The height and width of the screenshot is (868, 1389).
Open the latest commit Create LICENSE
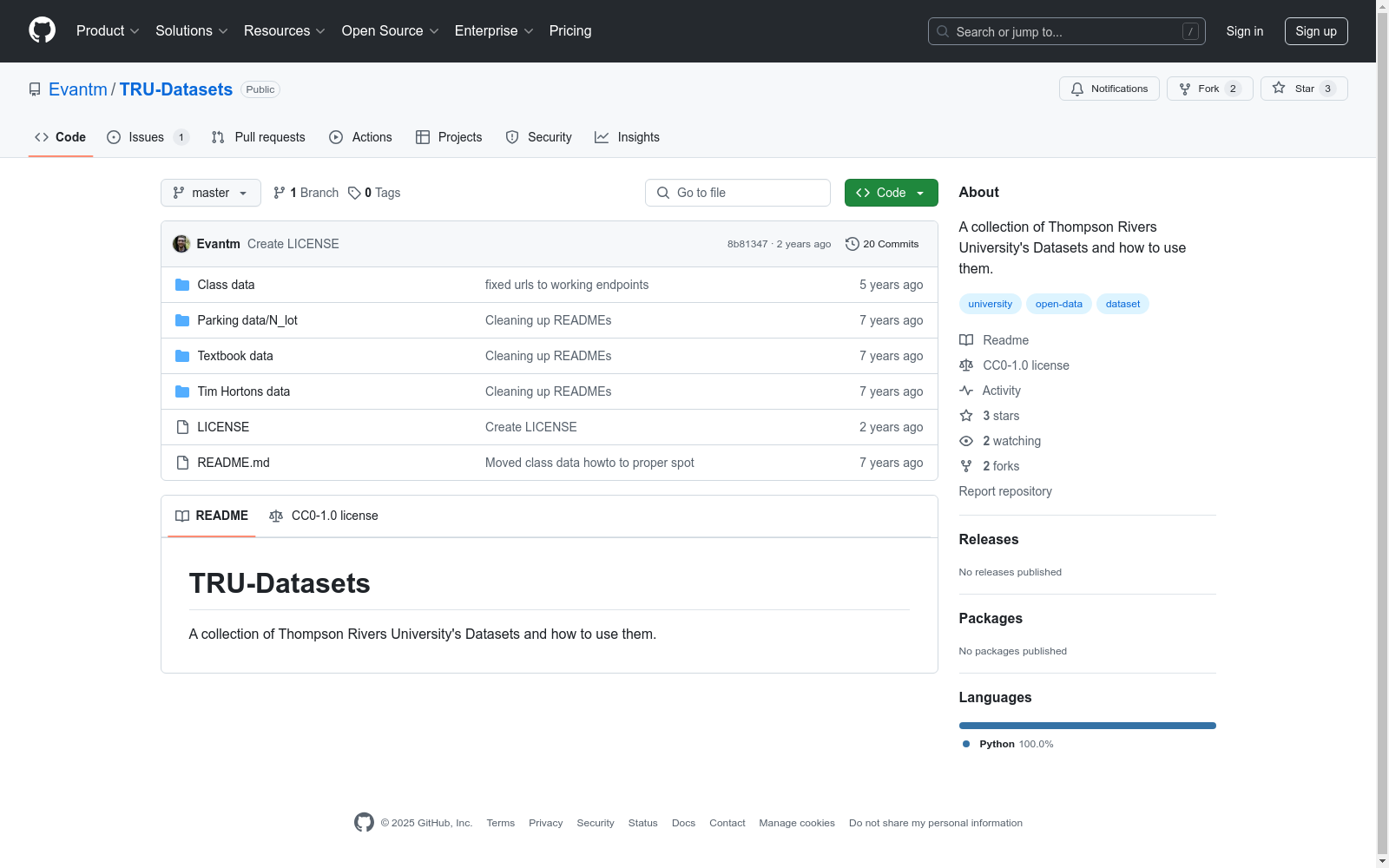(293, 244)
